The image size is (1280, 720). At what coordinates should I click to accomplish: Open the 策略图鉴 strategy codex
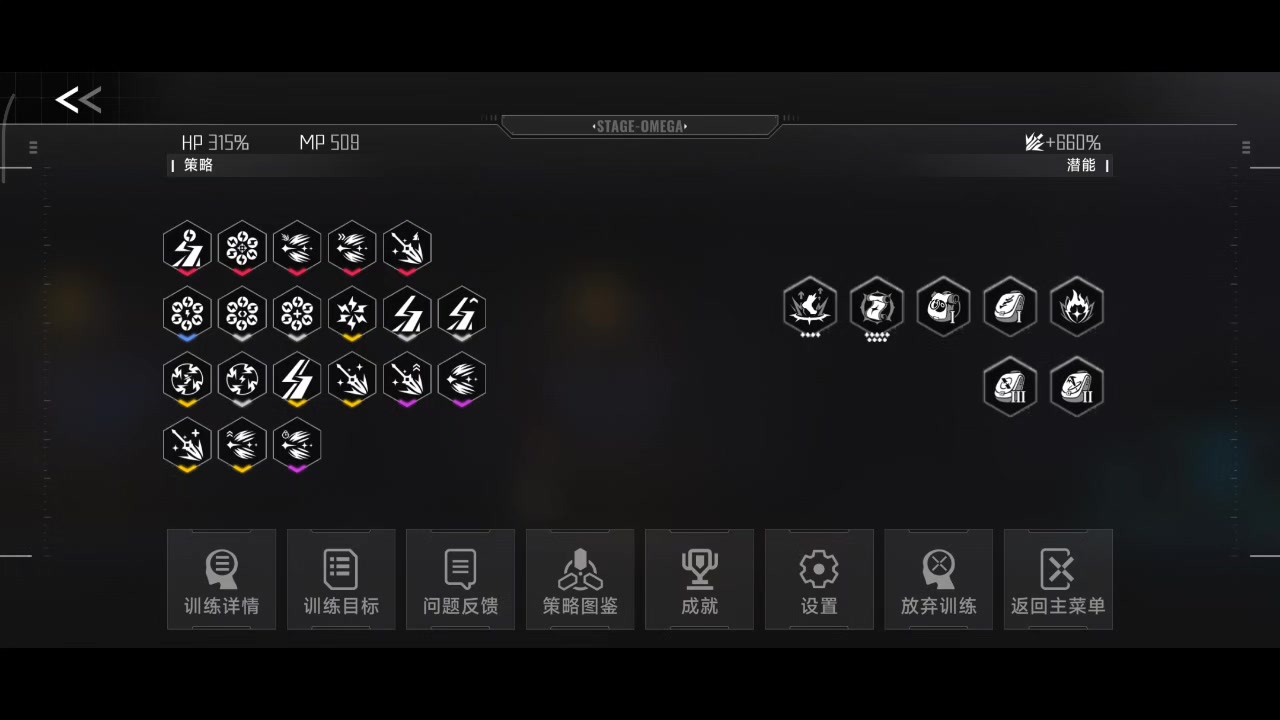[x=580, y=580]
